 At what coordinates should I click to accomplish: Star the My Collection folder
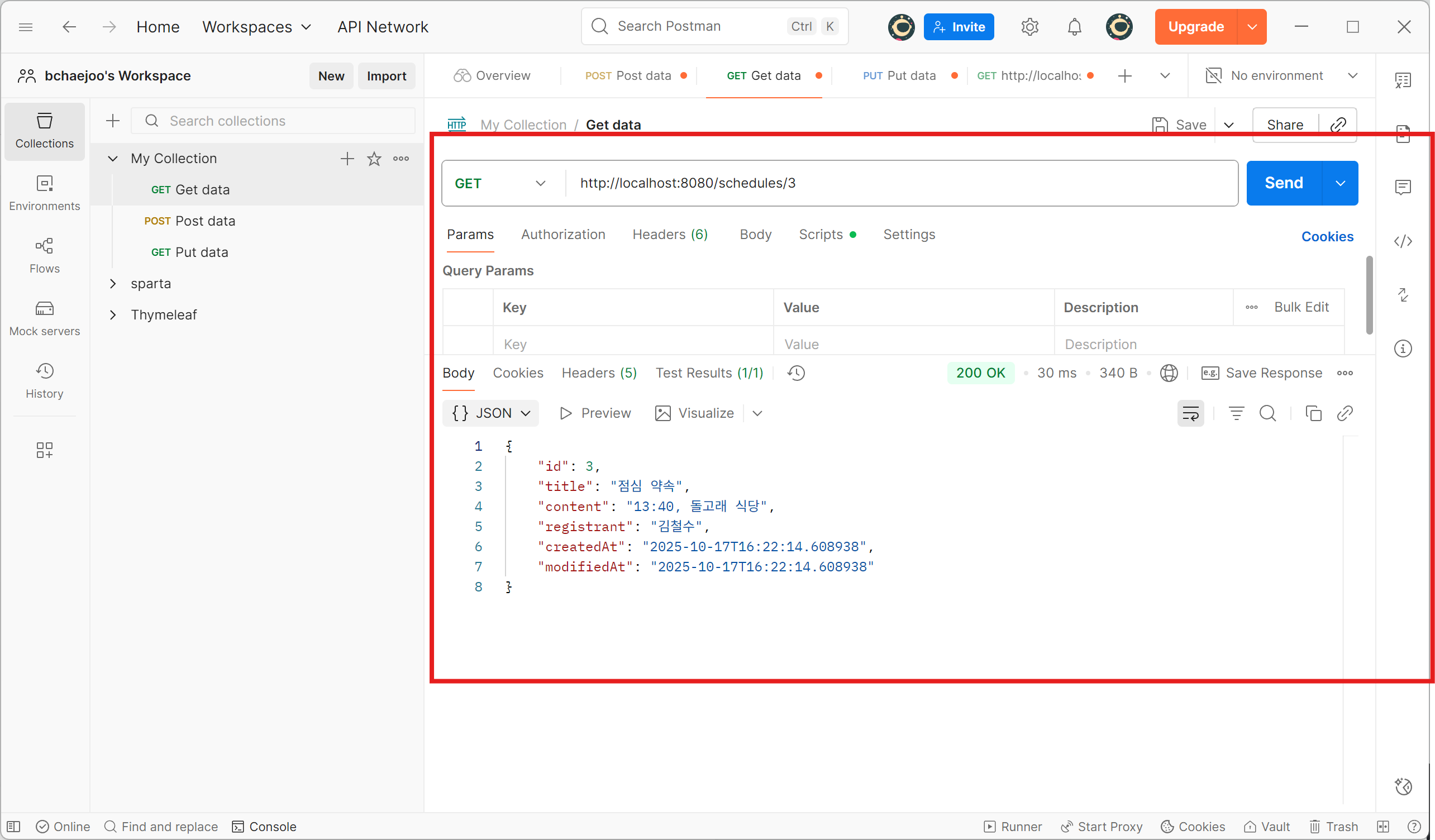click(374, 159)
